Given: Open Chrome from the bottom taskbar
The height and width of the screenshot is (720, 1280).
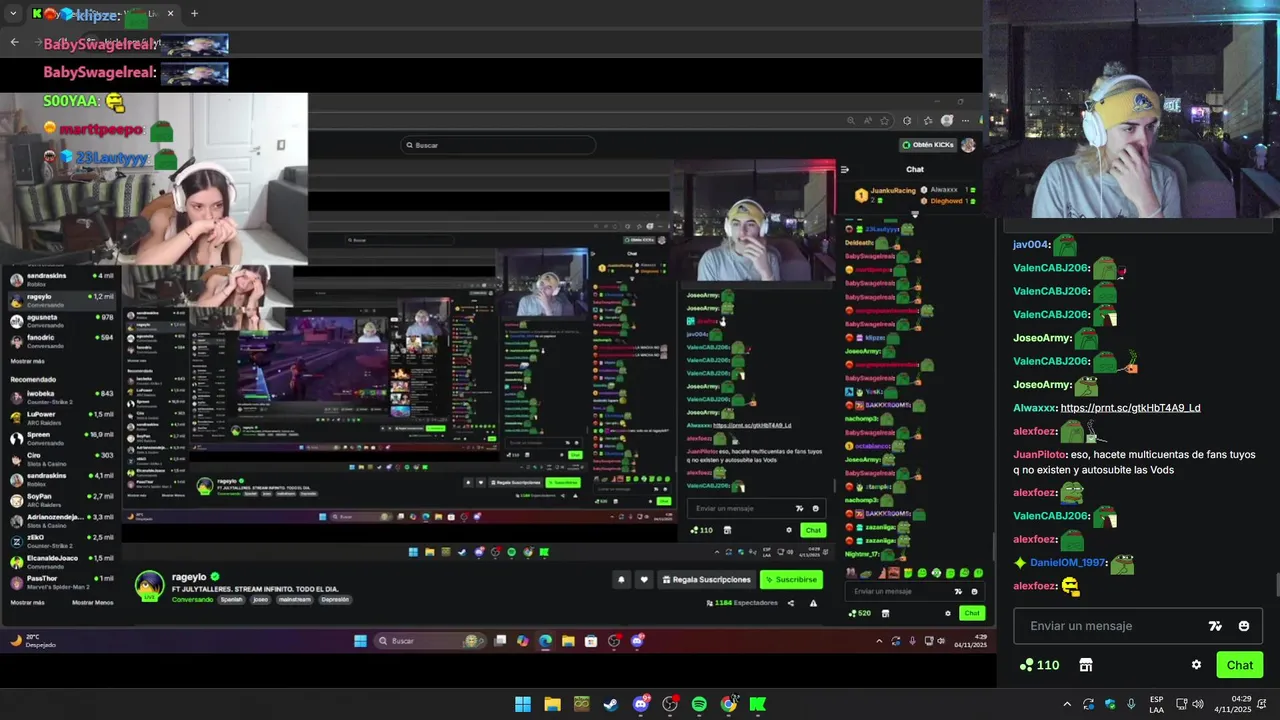Looking at the screenshot, I should click(x=729, y=704).
